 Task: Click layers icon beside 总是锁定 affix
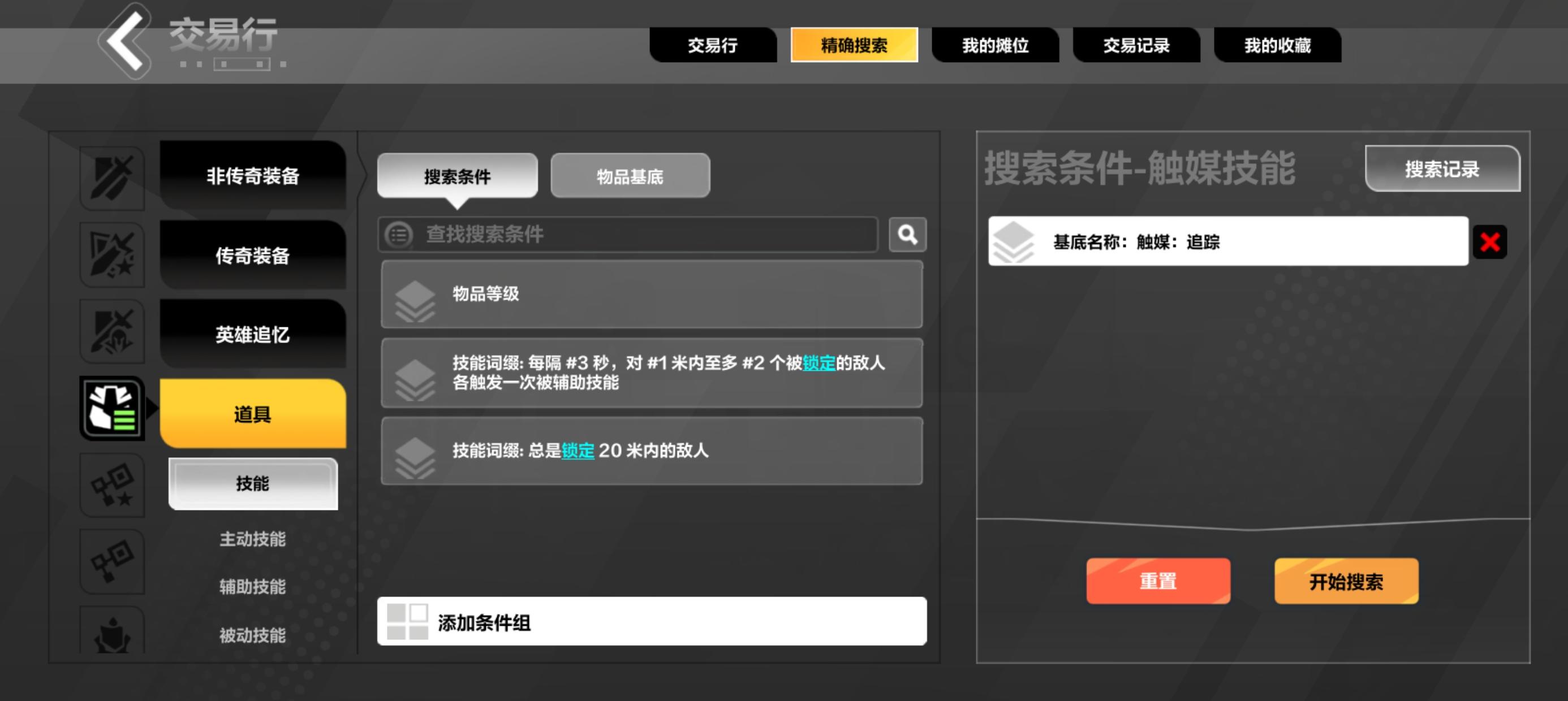415,457
